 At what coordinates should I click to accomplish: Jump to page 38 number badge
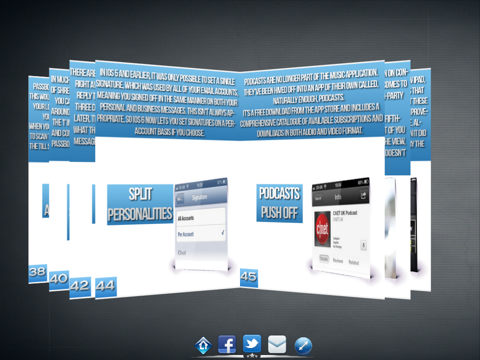tap(38, 273)
